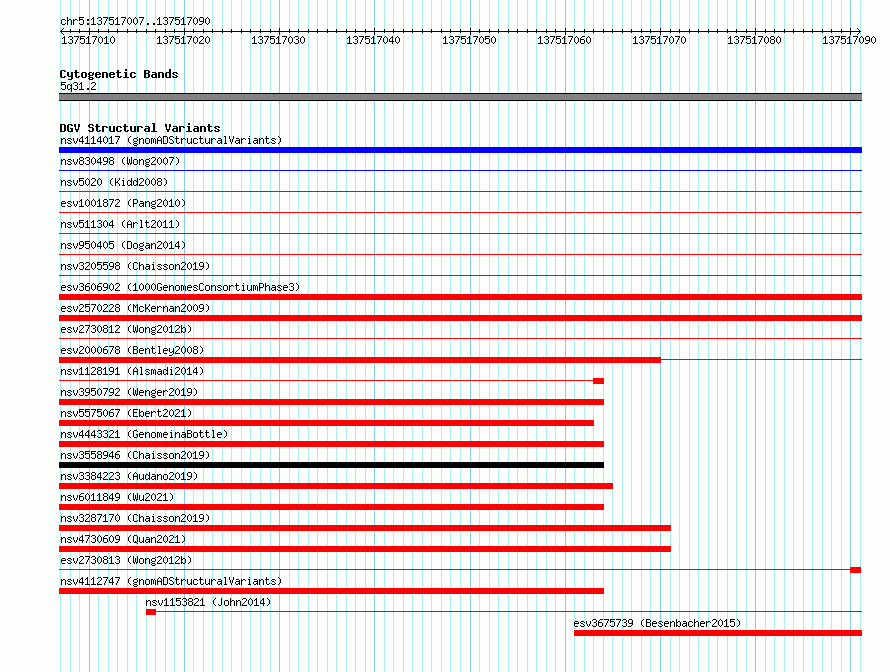Click ruler position 137517080
The width and height of the screenshot is (890, 672).
pos(754,40)
